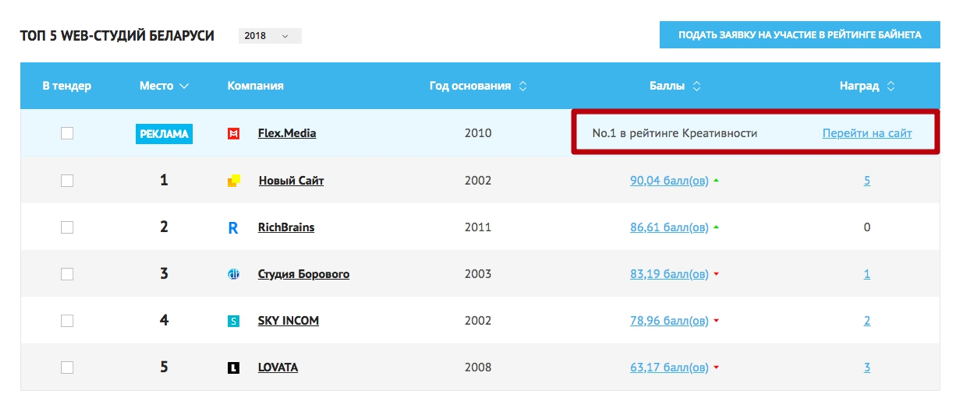
Task: Click the 63,17 балл(ов) score link
Action: [669, 368]
